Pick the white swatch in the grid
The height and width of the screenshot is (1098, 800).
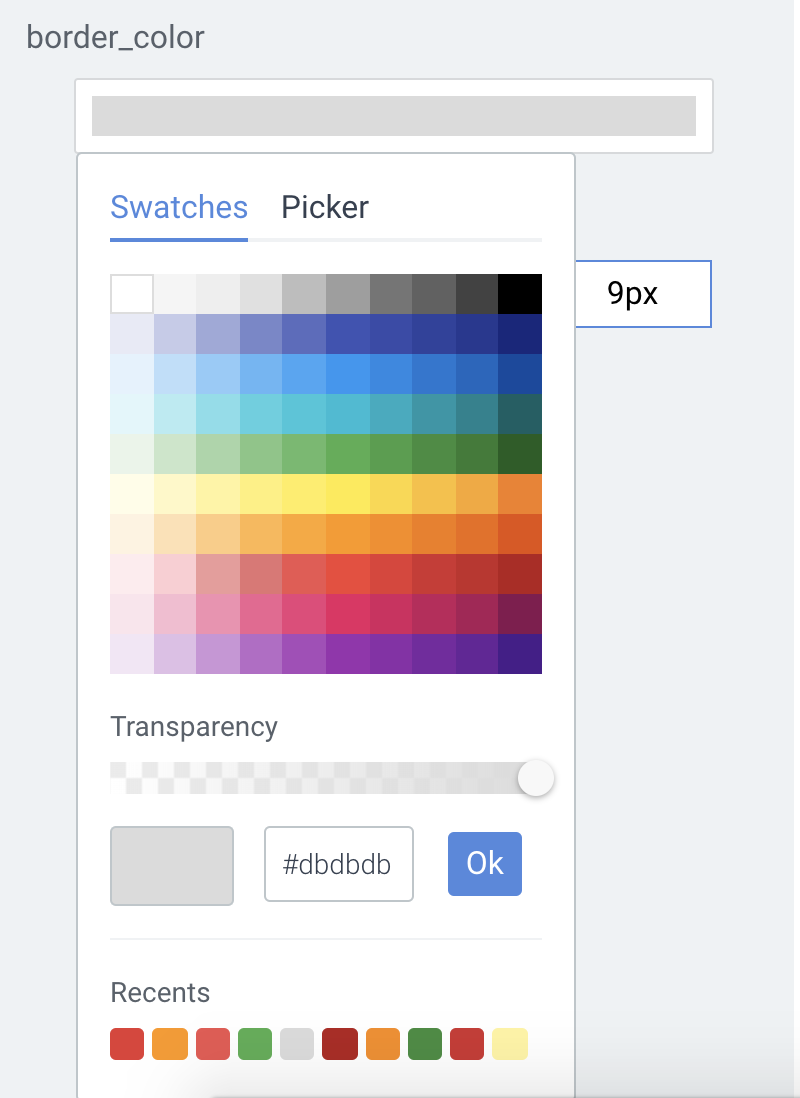click(131, 294)
